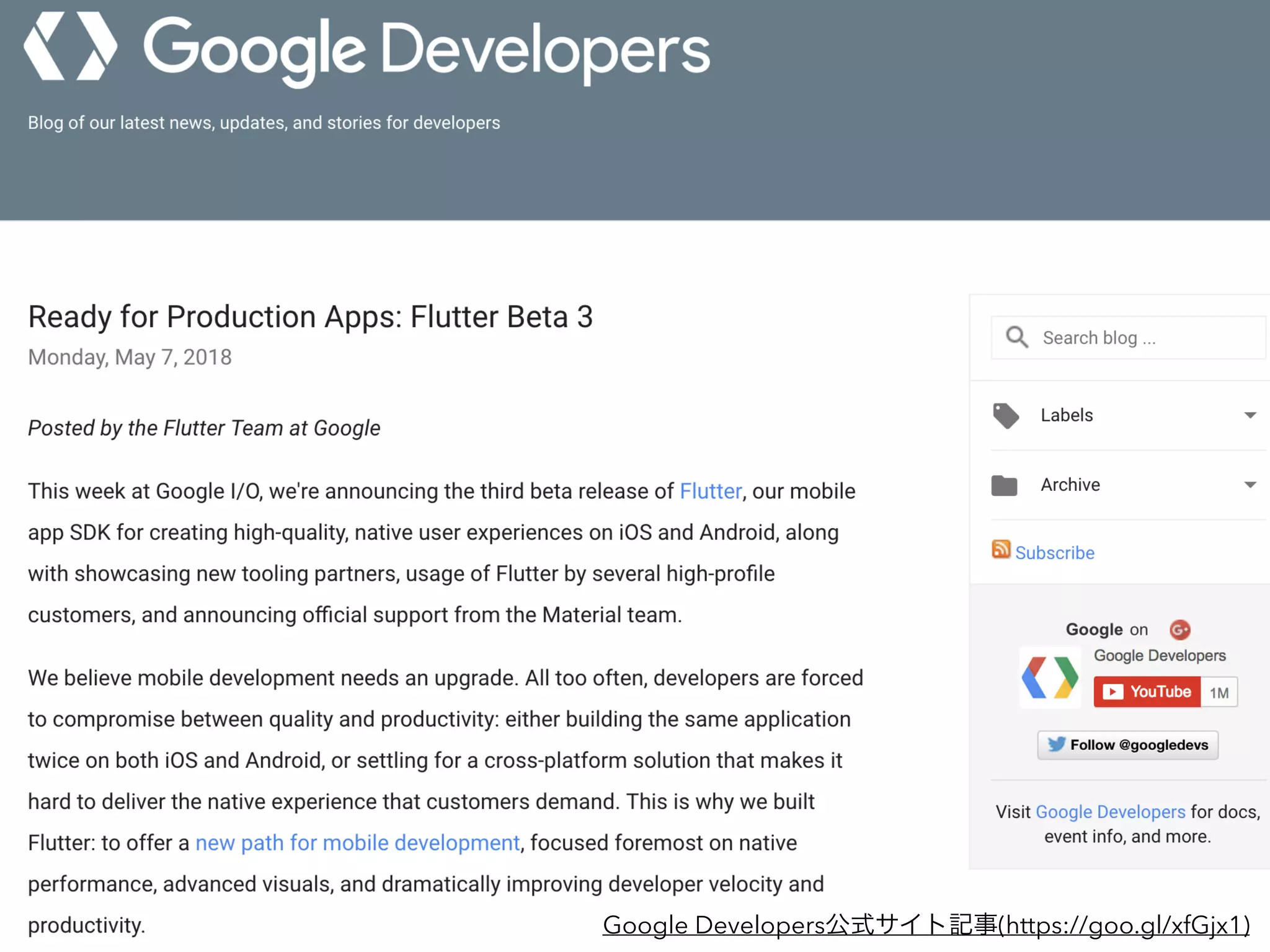This screenshot has width=1270, height=952.
Task: Click the Archive folder icon
Action: 1005,485
